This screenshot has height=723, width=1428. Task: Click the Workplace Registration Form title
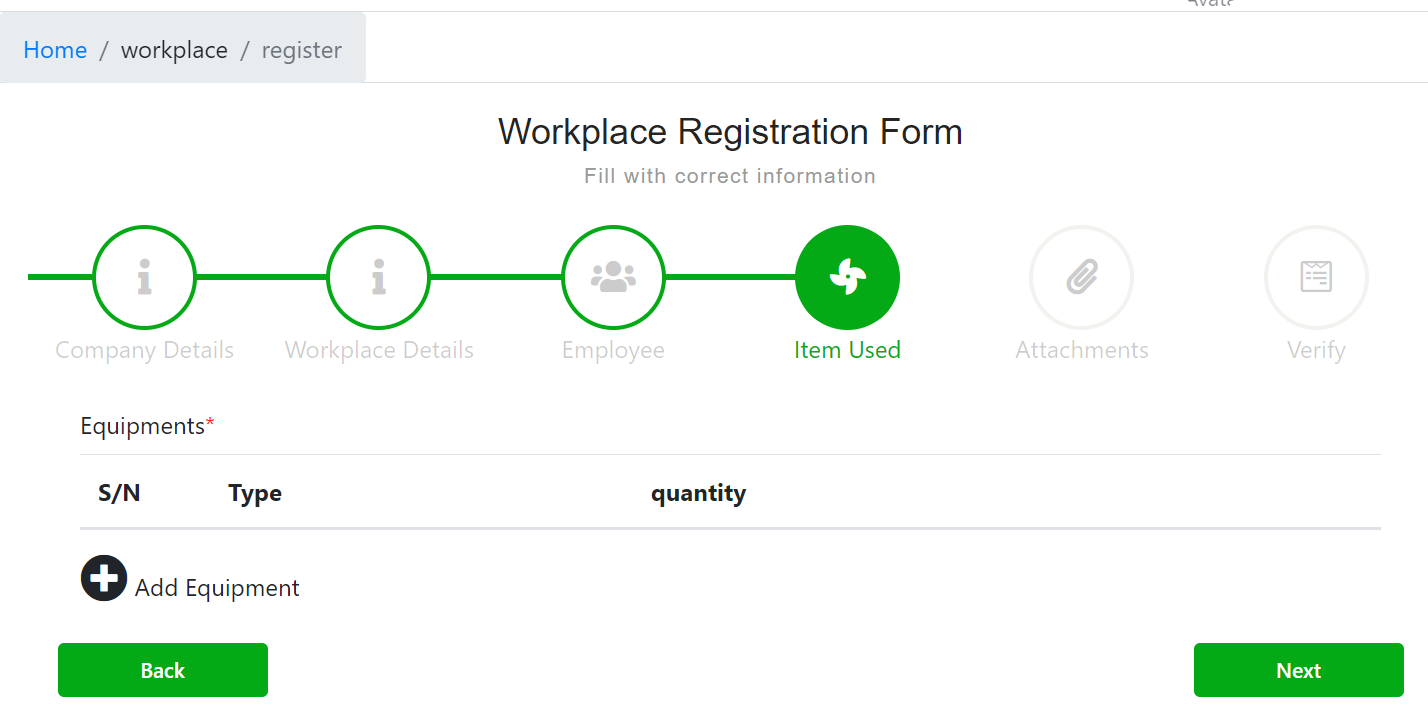click(x=729, y=131)
